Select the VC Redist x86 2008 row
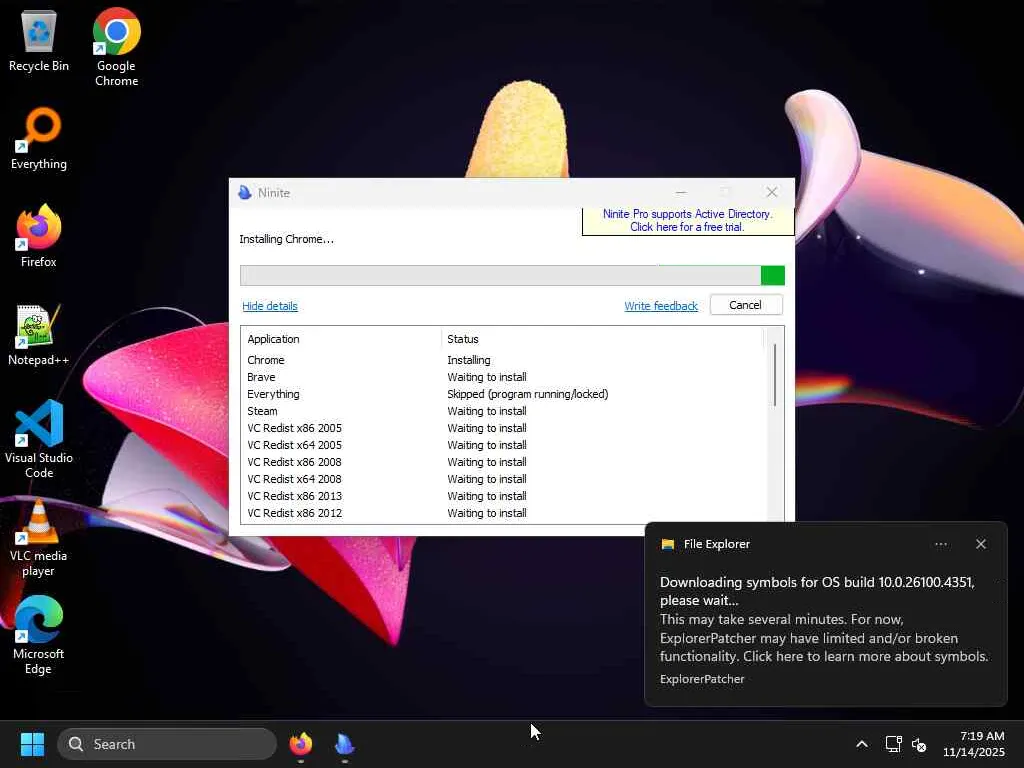Screen dimensions: 1024x768 click(x=503, y=462)
